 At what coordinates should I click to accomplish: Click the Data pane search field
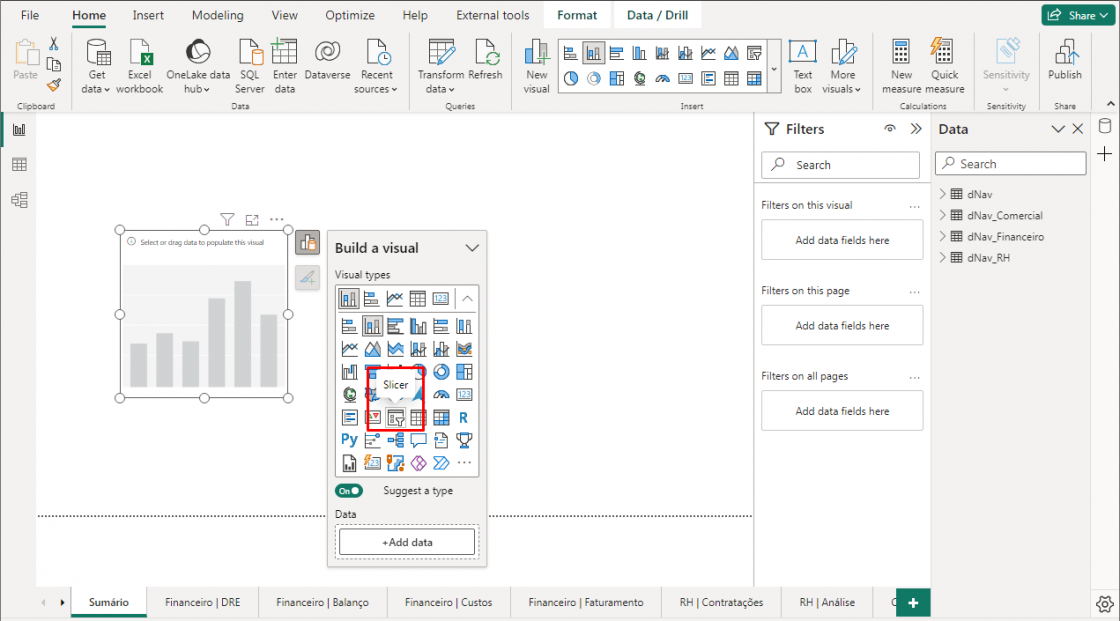coord(1010,164)
